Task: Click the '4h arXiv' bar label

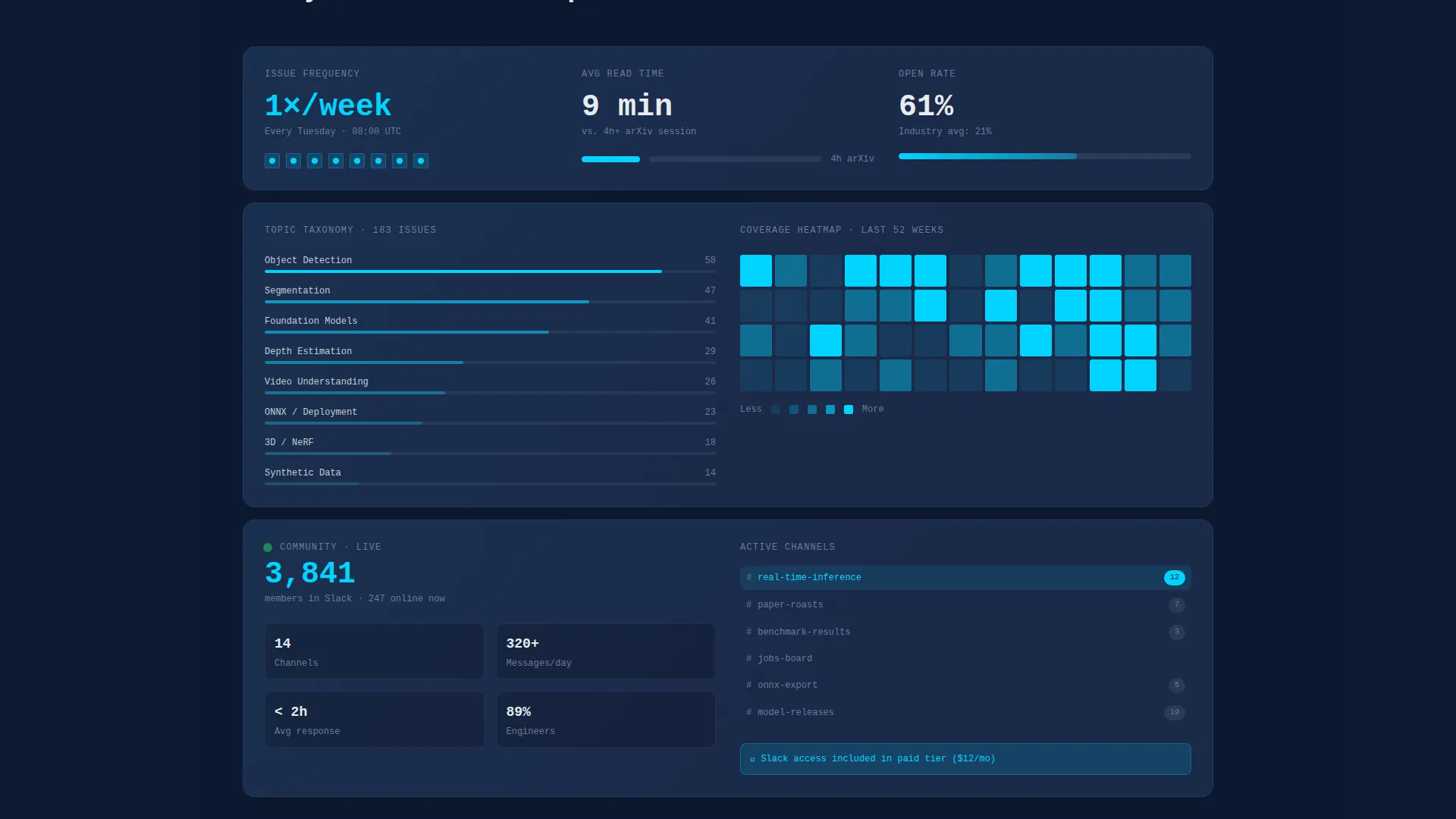Action: pos(852,158)
